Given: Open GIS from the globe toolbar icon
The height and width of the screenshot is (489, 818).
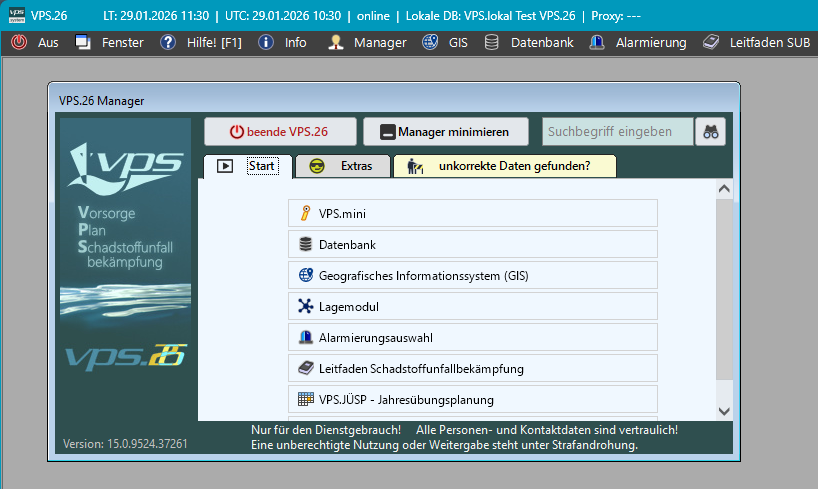Looking at the screenshot, I should (x=430, y=43).
